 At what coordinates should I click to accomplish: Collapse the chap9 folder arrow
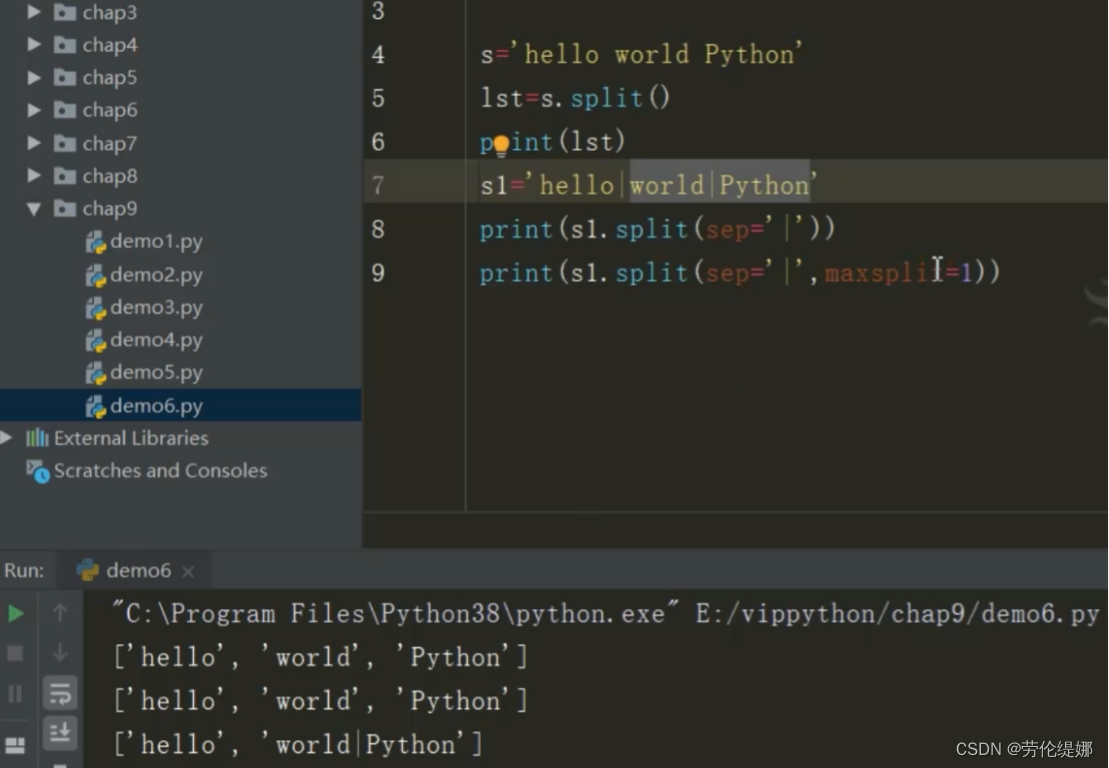33,209
